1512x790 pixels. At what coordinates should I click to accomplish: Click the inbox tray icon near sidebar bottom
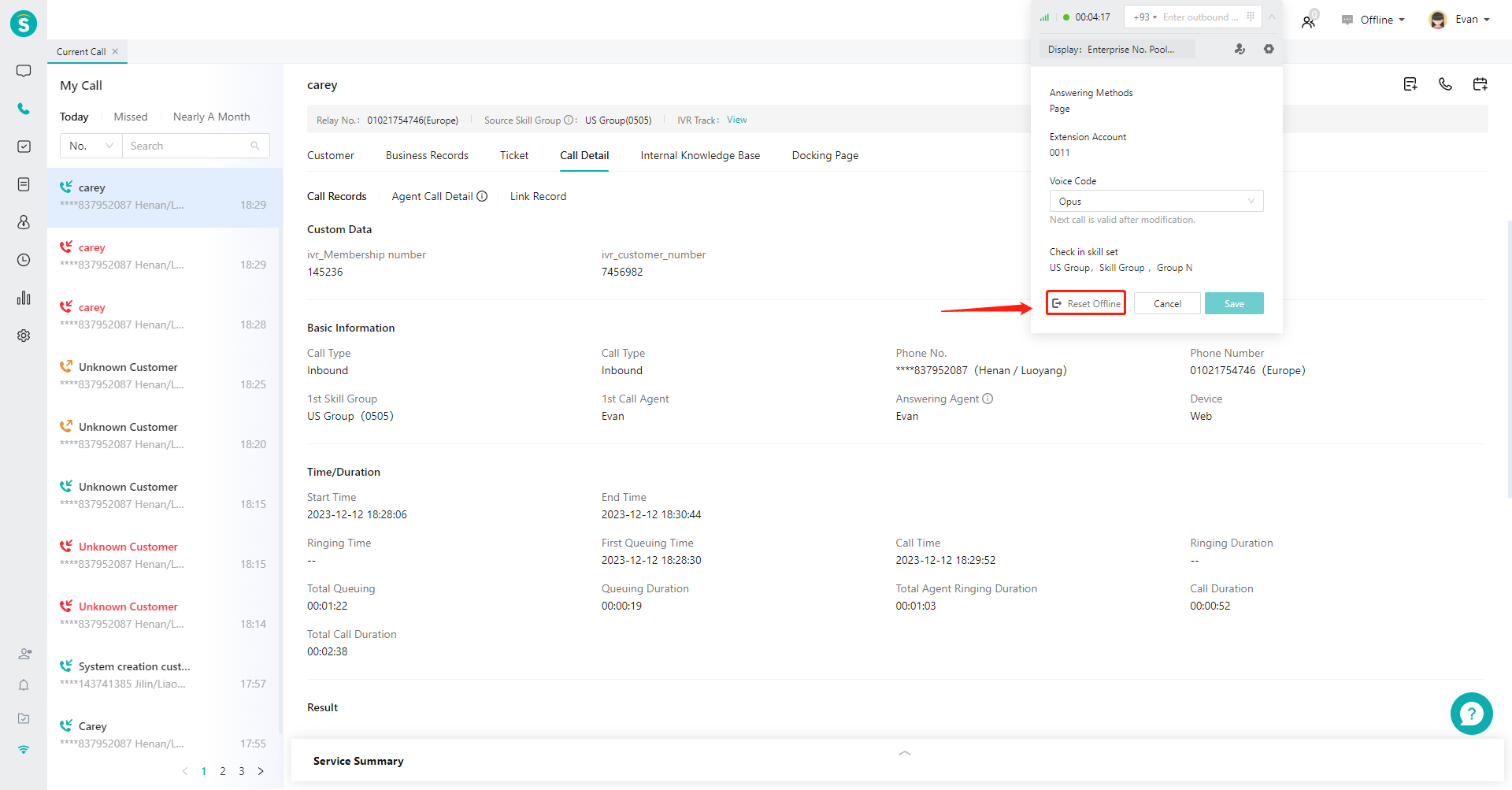tap(24, 718)
